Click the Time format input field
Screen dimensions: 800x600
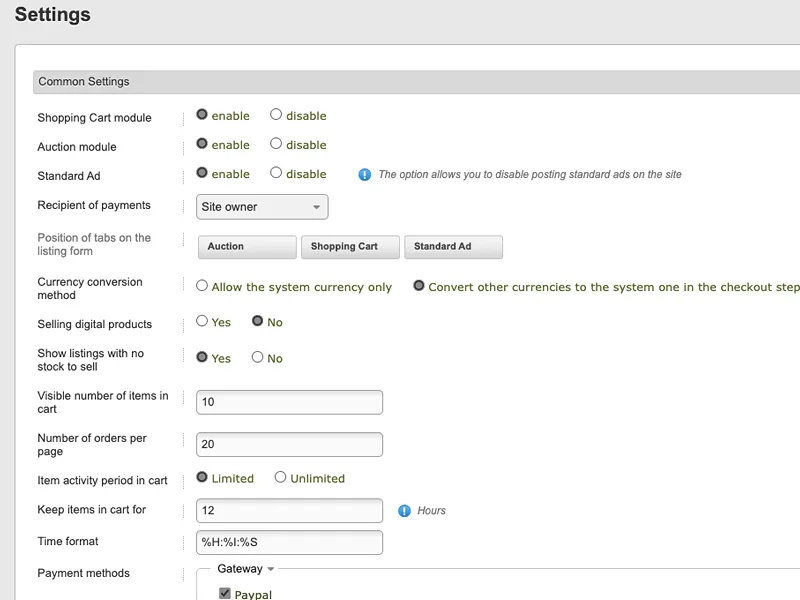[289, 543]
